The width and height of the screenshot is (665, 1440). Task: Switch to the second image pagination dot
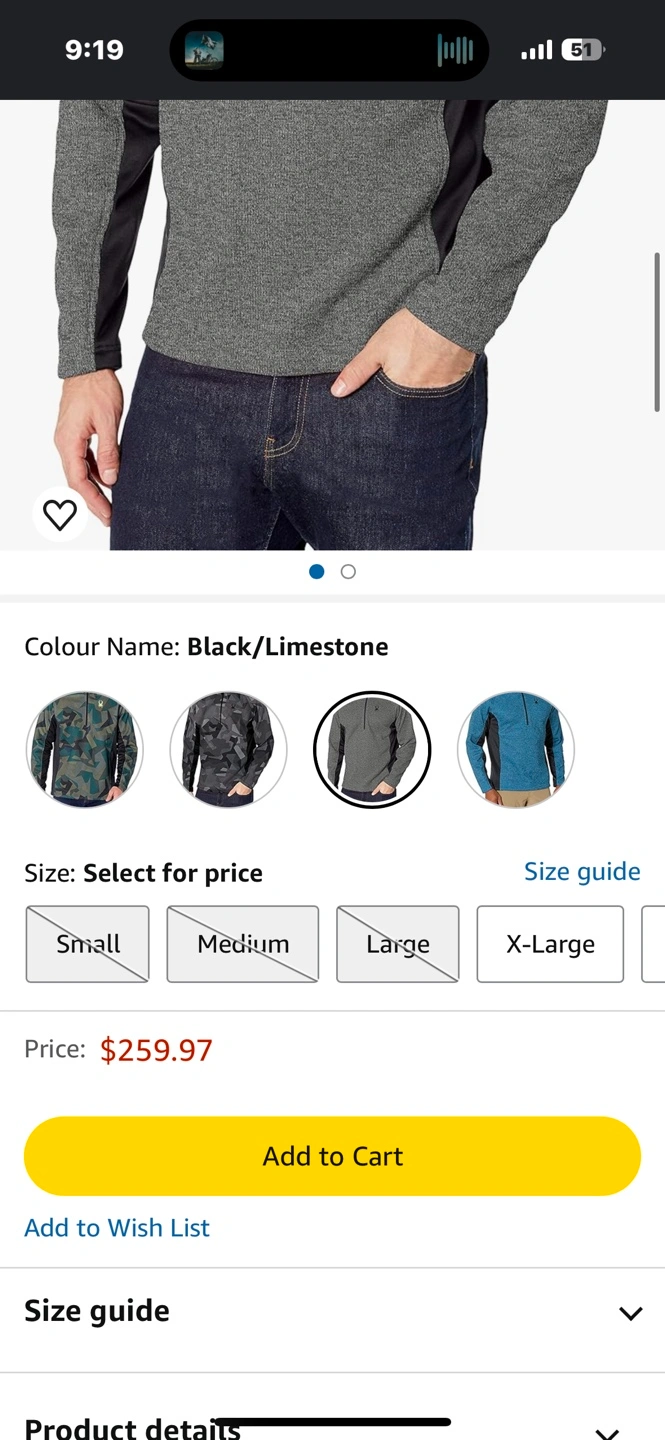click(x=348, y=572)
